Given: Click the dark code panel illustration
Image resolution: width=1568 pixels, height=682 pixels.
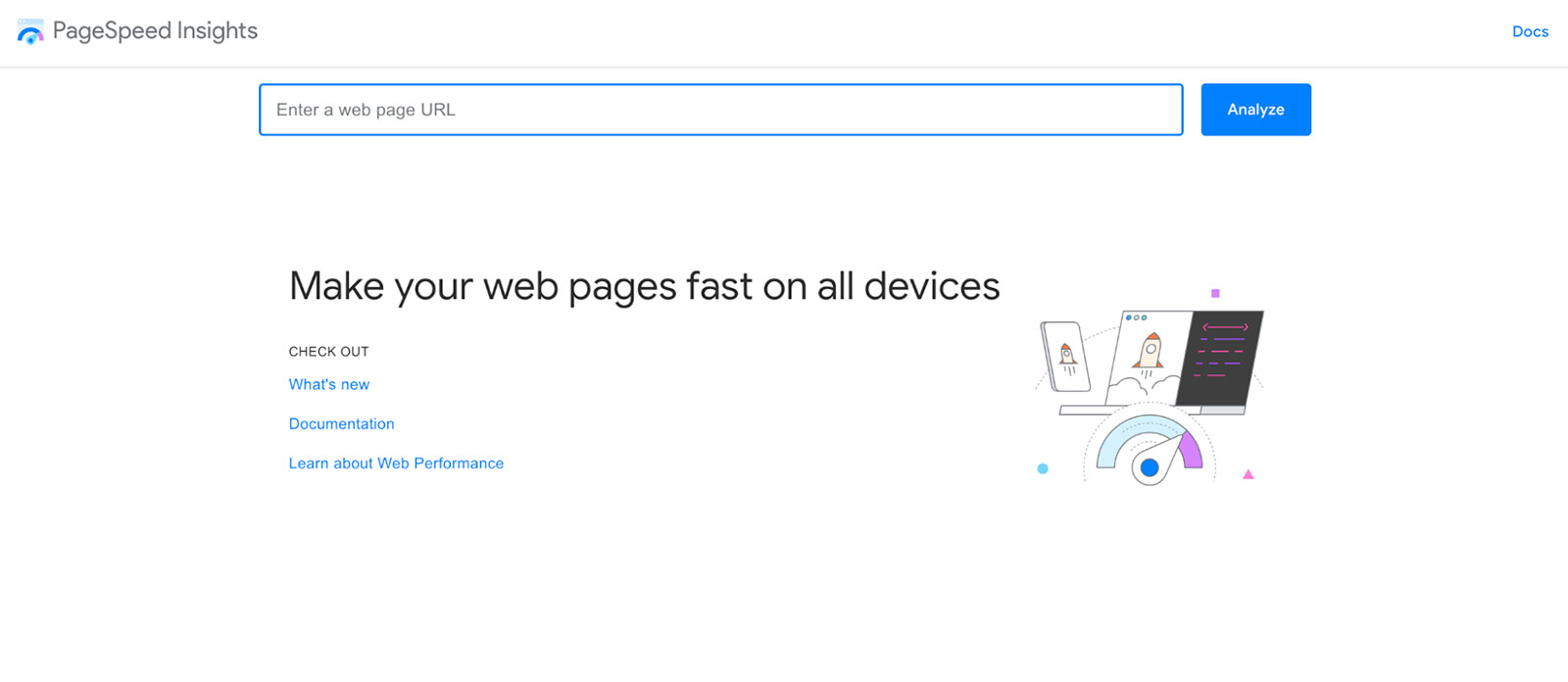Looking at the screenshot, I should point(1220,358).
